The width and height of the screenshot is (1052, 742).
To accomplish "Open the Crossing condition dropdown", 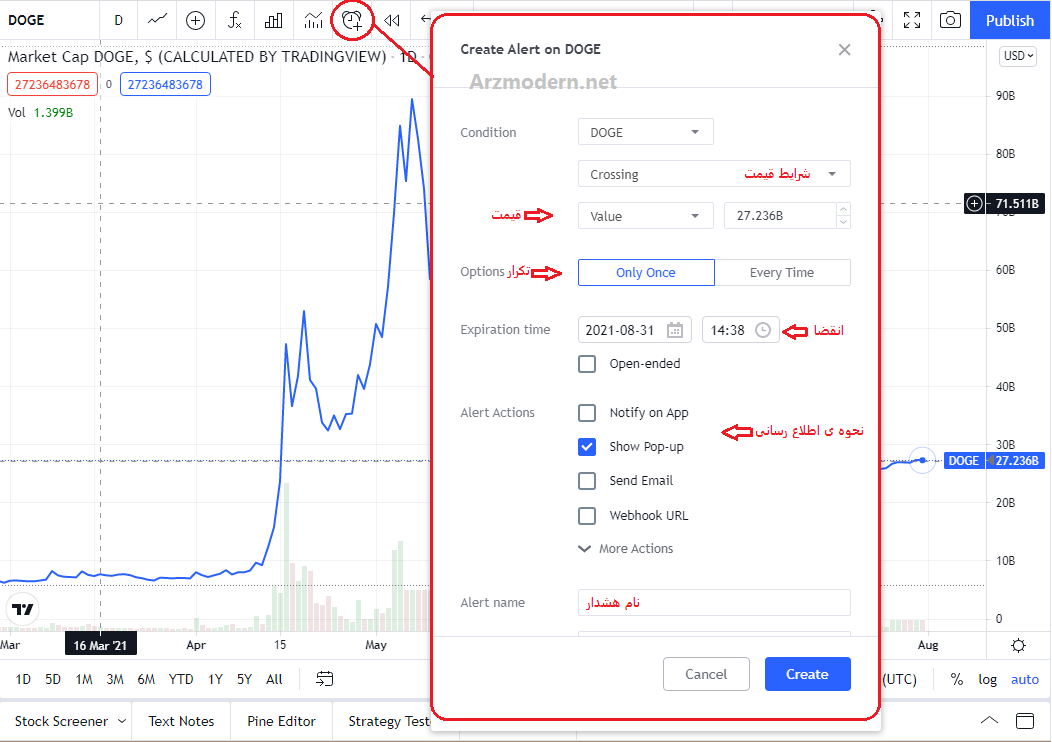I will pyautogui.click(x=714, y=174).
